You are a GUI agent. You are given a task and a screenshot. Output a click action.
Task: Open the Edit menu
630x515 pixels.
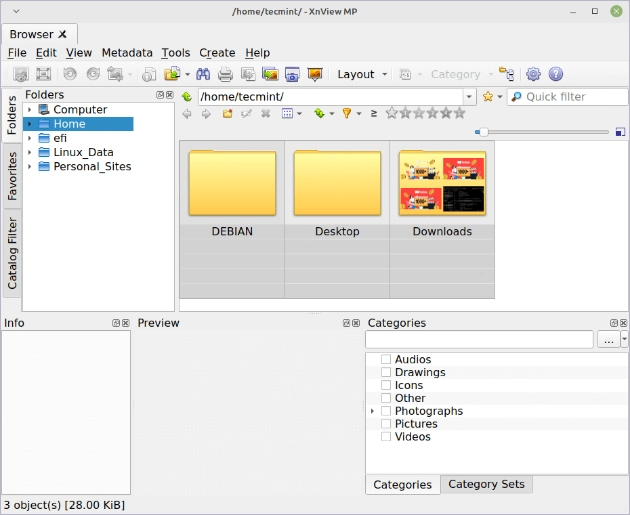[x=46, y=53]
